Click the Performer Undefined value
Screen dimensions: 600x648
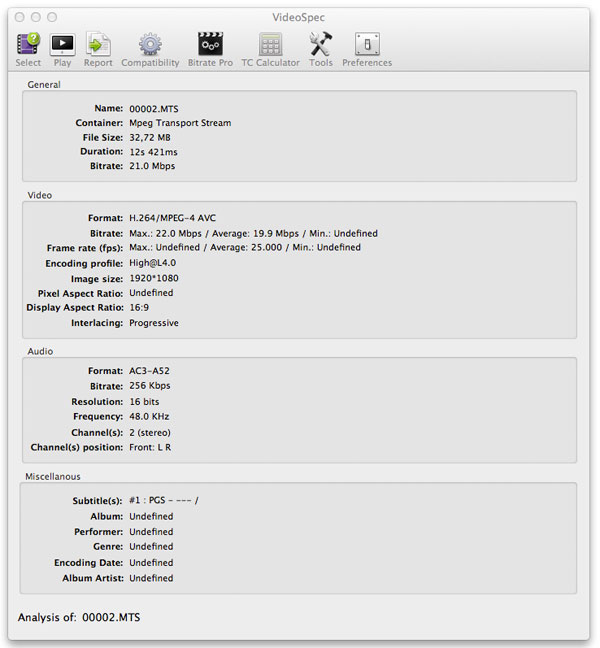[151, 532]
